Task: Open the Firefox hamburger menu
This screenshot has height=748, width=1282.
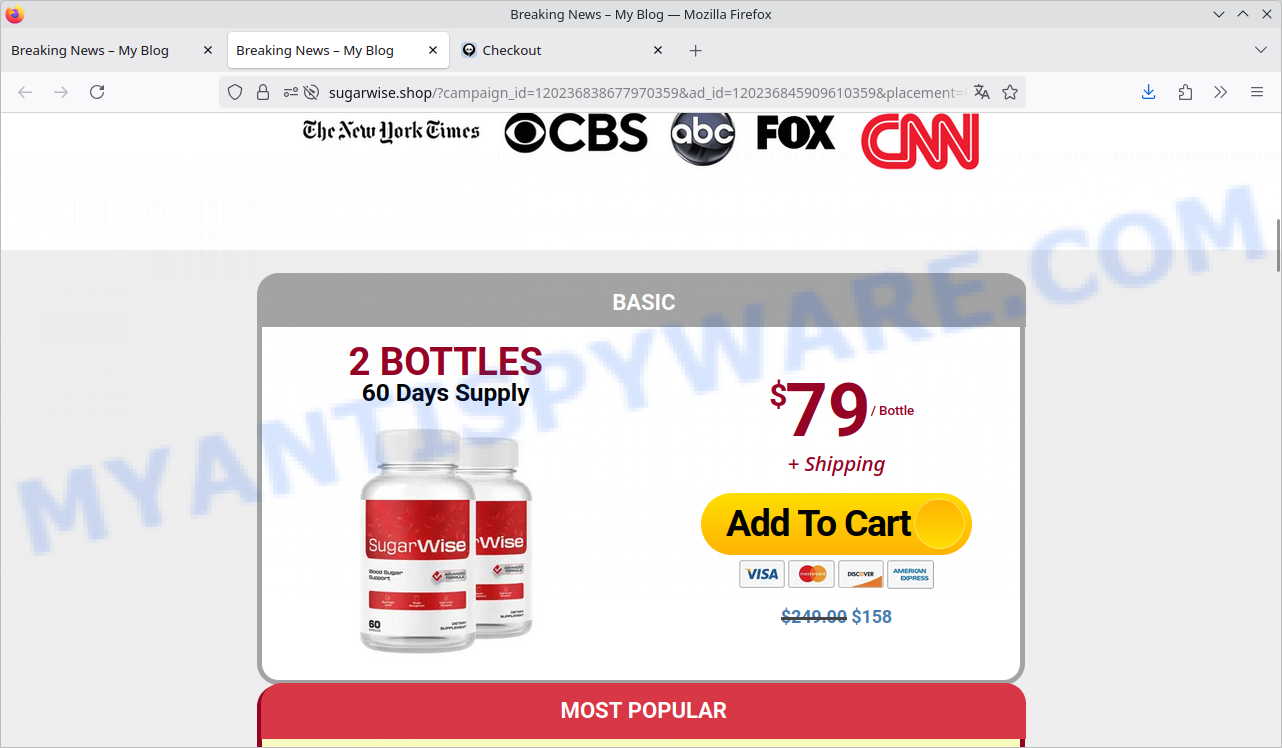Action: point(1257,92)
